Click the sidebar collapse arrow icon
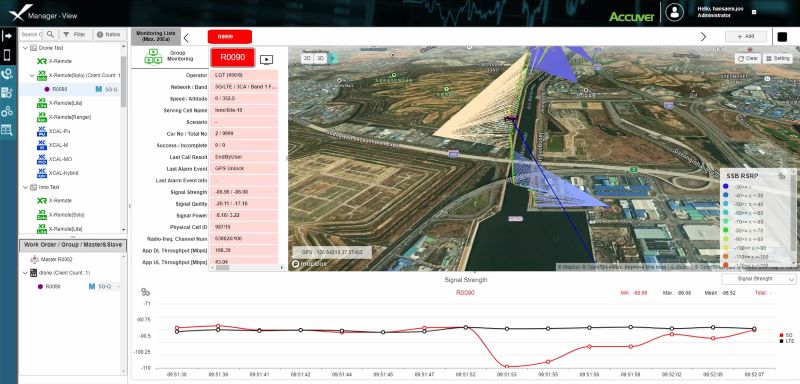 point(7,36)
